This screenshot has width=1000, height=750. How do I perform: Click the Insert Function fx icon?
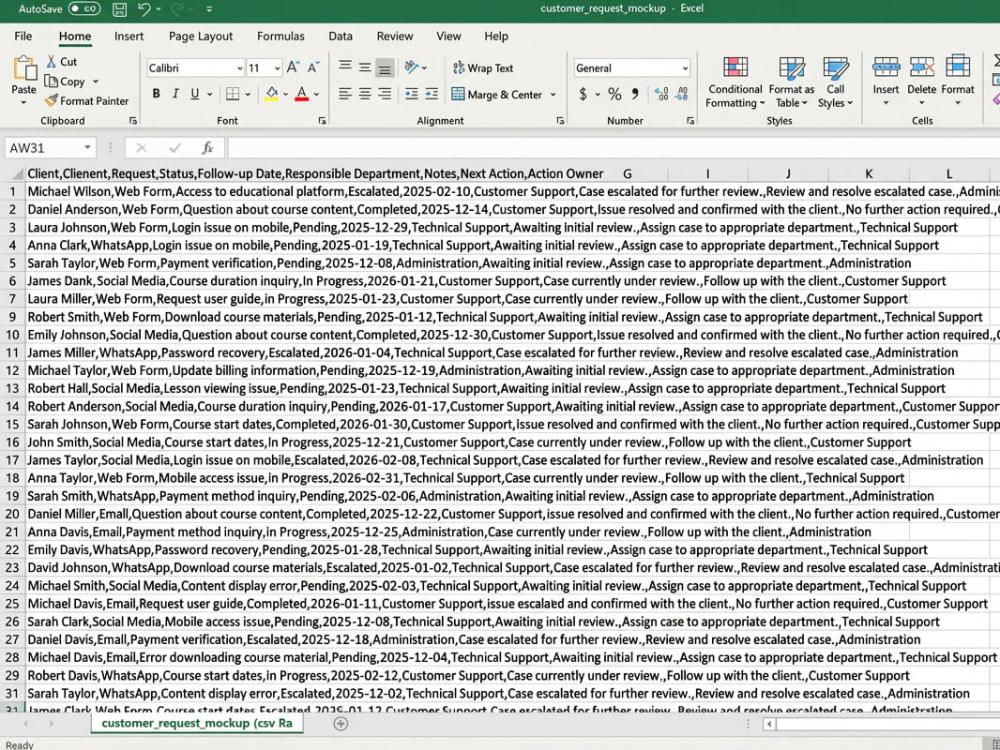tap(207, 148)
